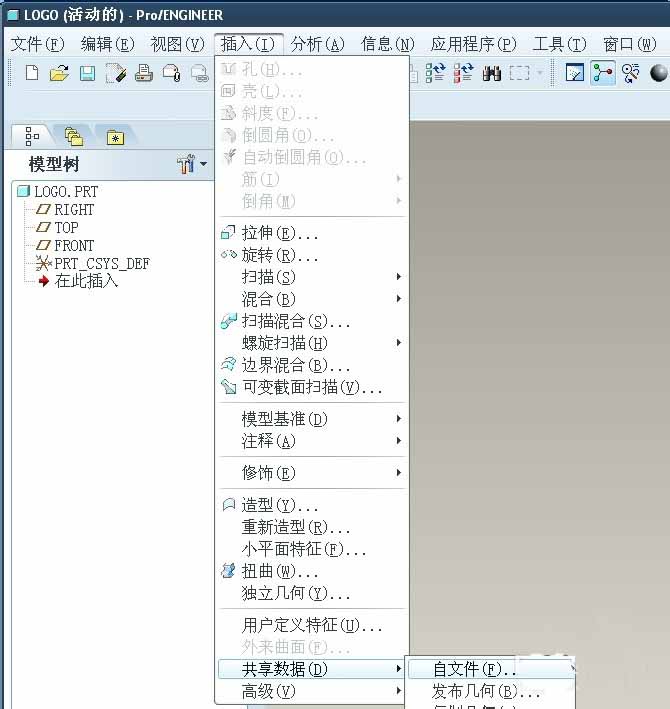Choose 发布几何(B) in submenu
The image size is (670, 709).
click(x=491, y=691)
